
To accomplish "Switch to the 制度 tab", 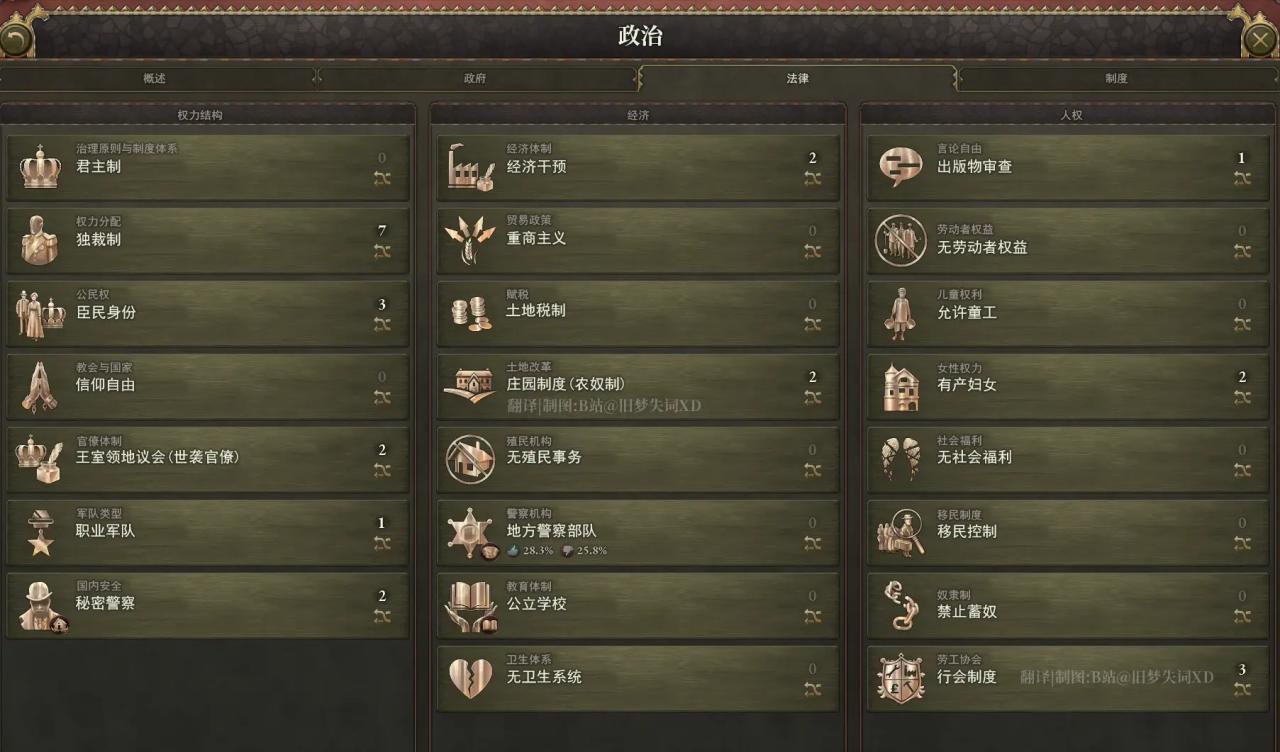I will (x=1117, y=78).
